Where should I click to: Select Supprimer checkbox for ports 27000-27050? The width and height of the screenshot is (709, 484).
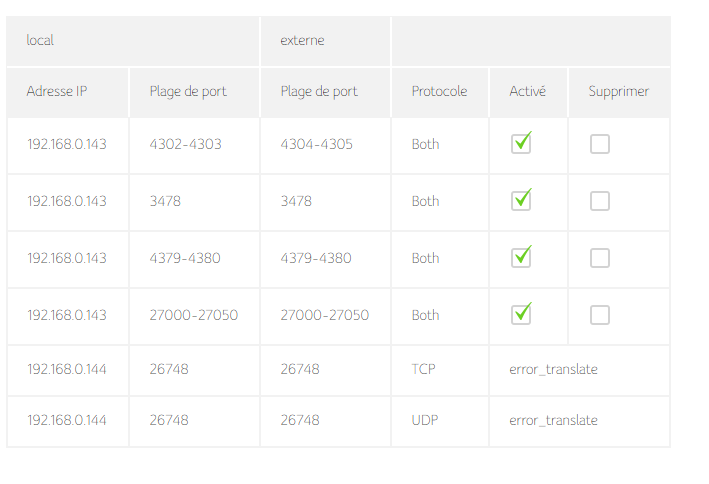599,315
